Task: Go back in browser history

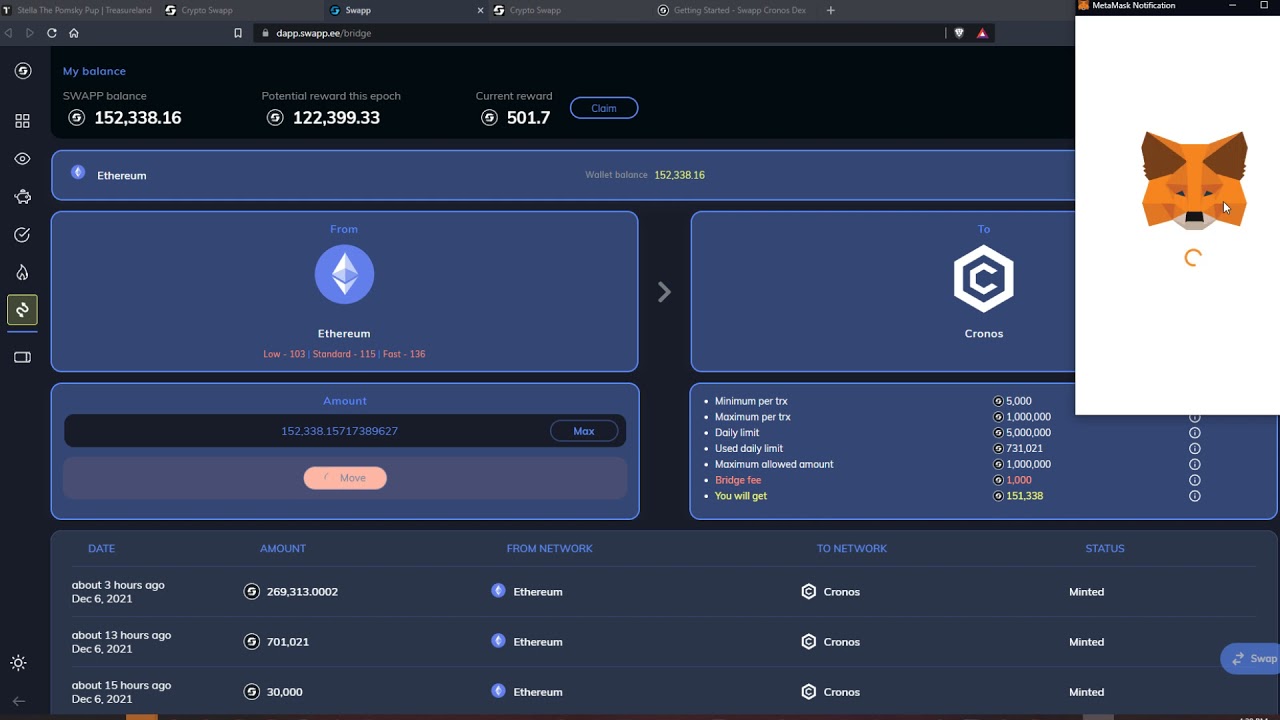Action: 9,33
